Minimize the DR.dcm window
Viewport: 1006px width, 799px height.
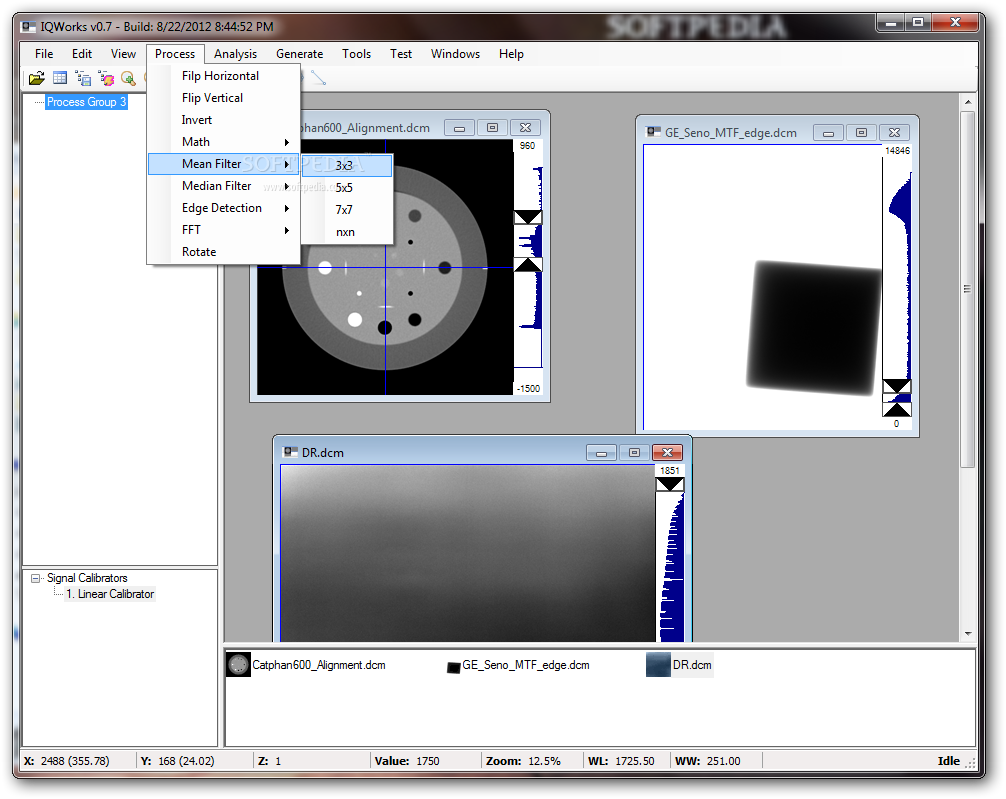click(x=601, y=452)
